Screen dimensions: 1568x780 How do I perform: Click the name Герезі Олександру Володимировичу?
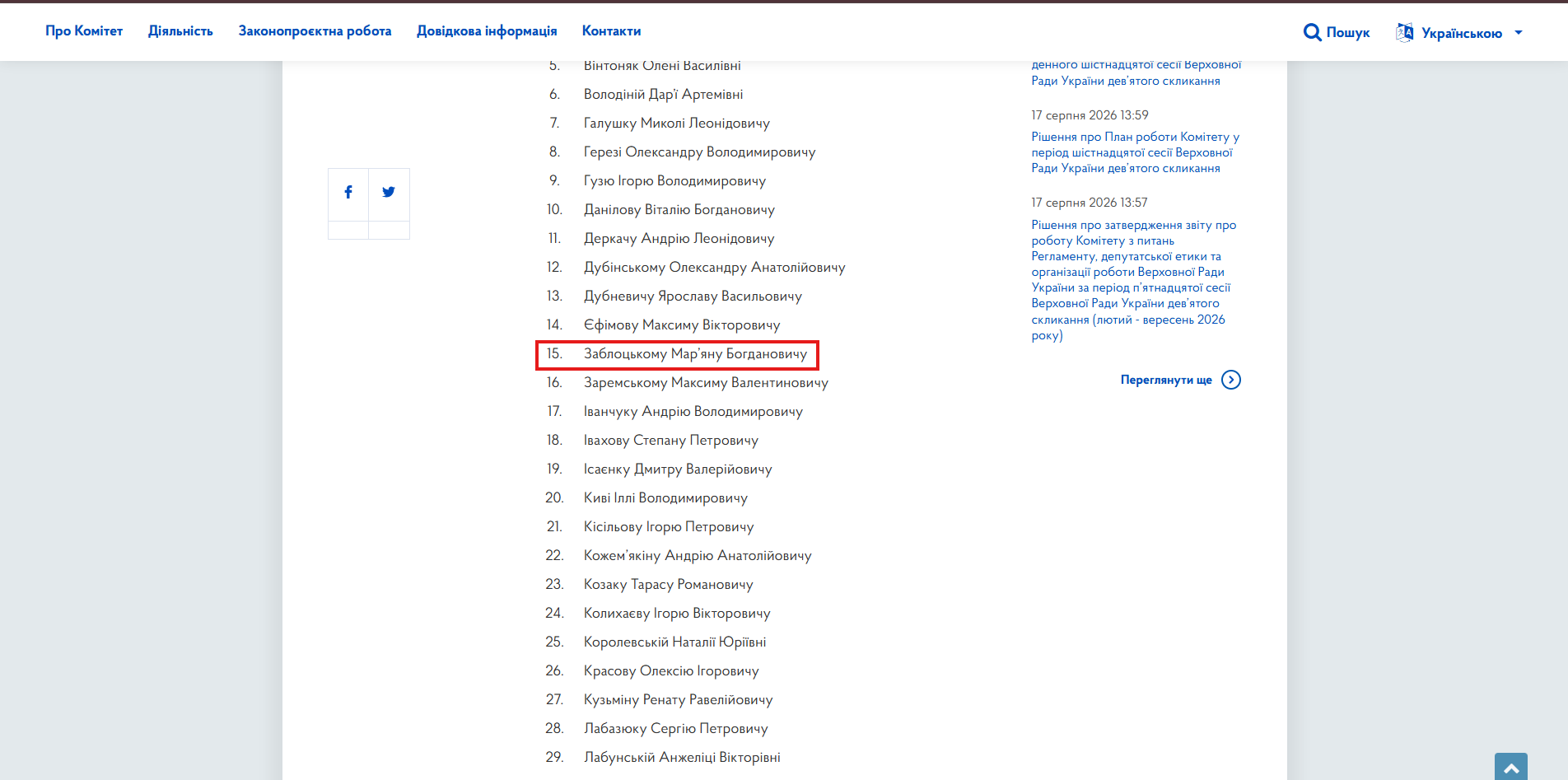pyautogui.click(x=700, y=152)
